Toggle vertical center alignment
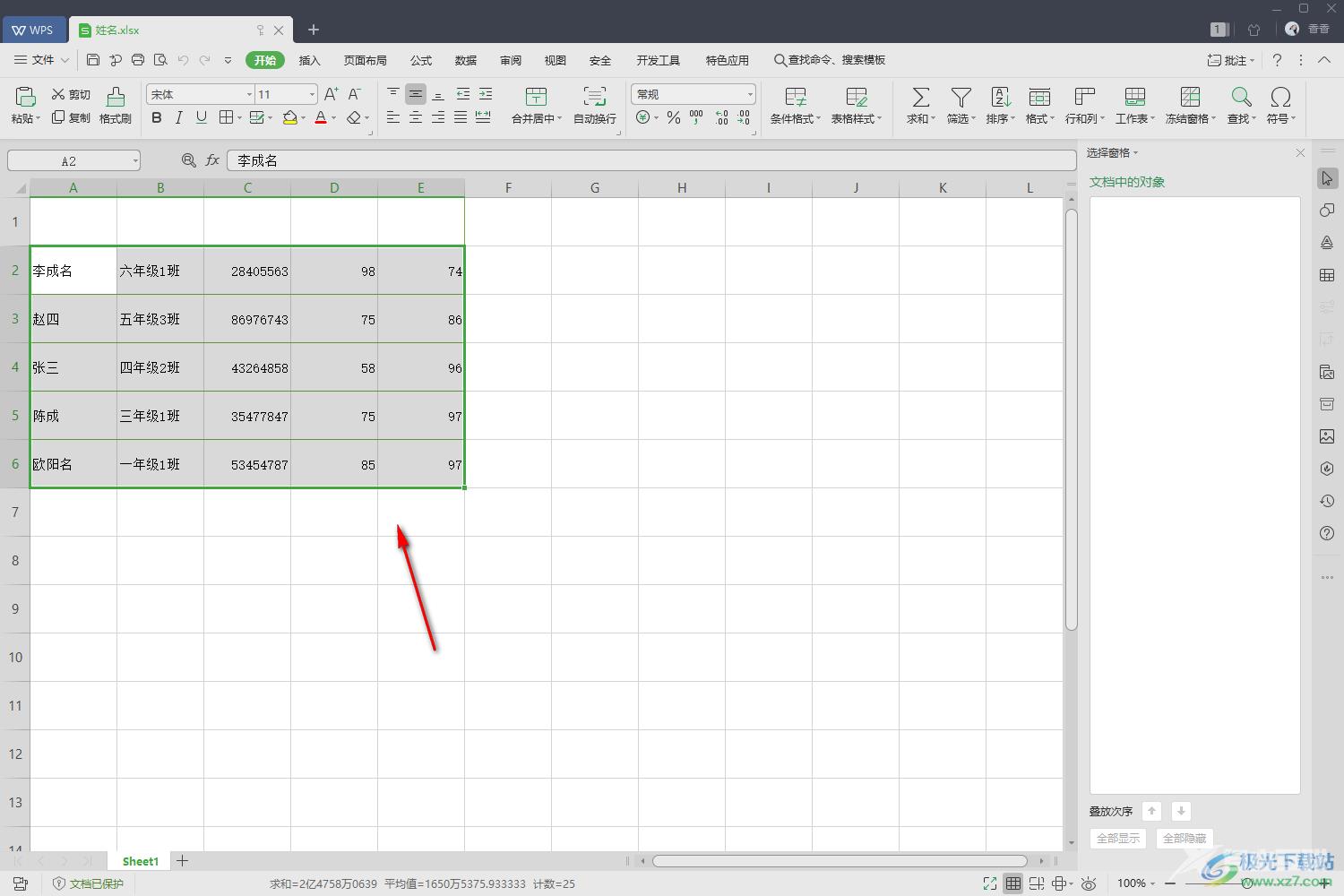 (x=416, y=94)
